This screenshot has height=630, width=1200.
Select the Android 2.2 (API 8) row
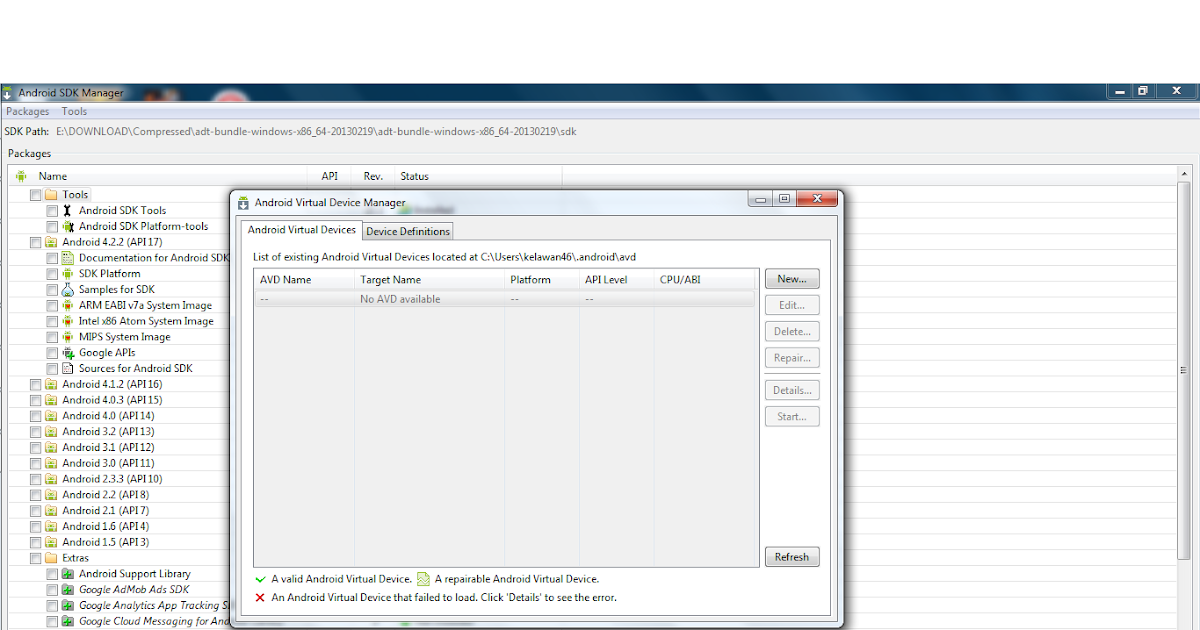click(105, 495)
